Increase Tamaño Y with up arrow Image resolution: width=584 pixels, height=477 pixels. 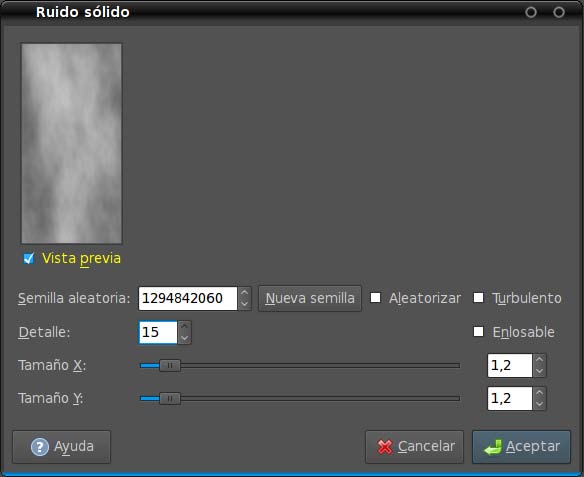pyautogui.click(x=539, y=393)
